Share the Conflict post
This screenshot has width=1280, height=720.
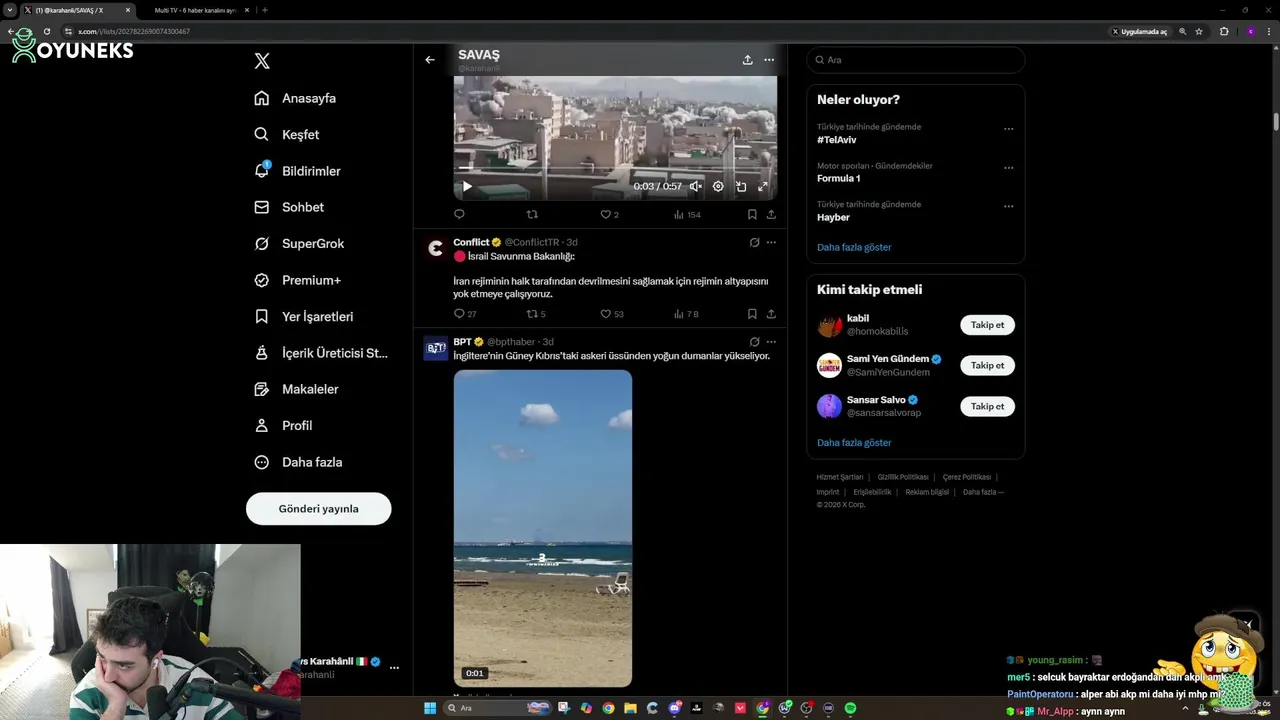(x=771, y=314)
